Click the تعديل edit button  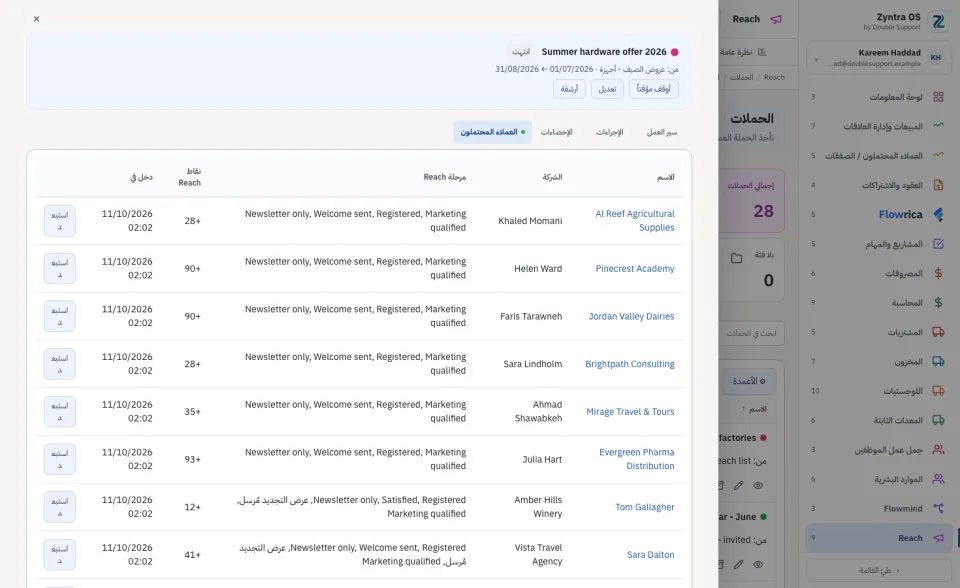click(x=607, y=89)
